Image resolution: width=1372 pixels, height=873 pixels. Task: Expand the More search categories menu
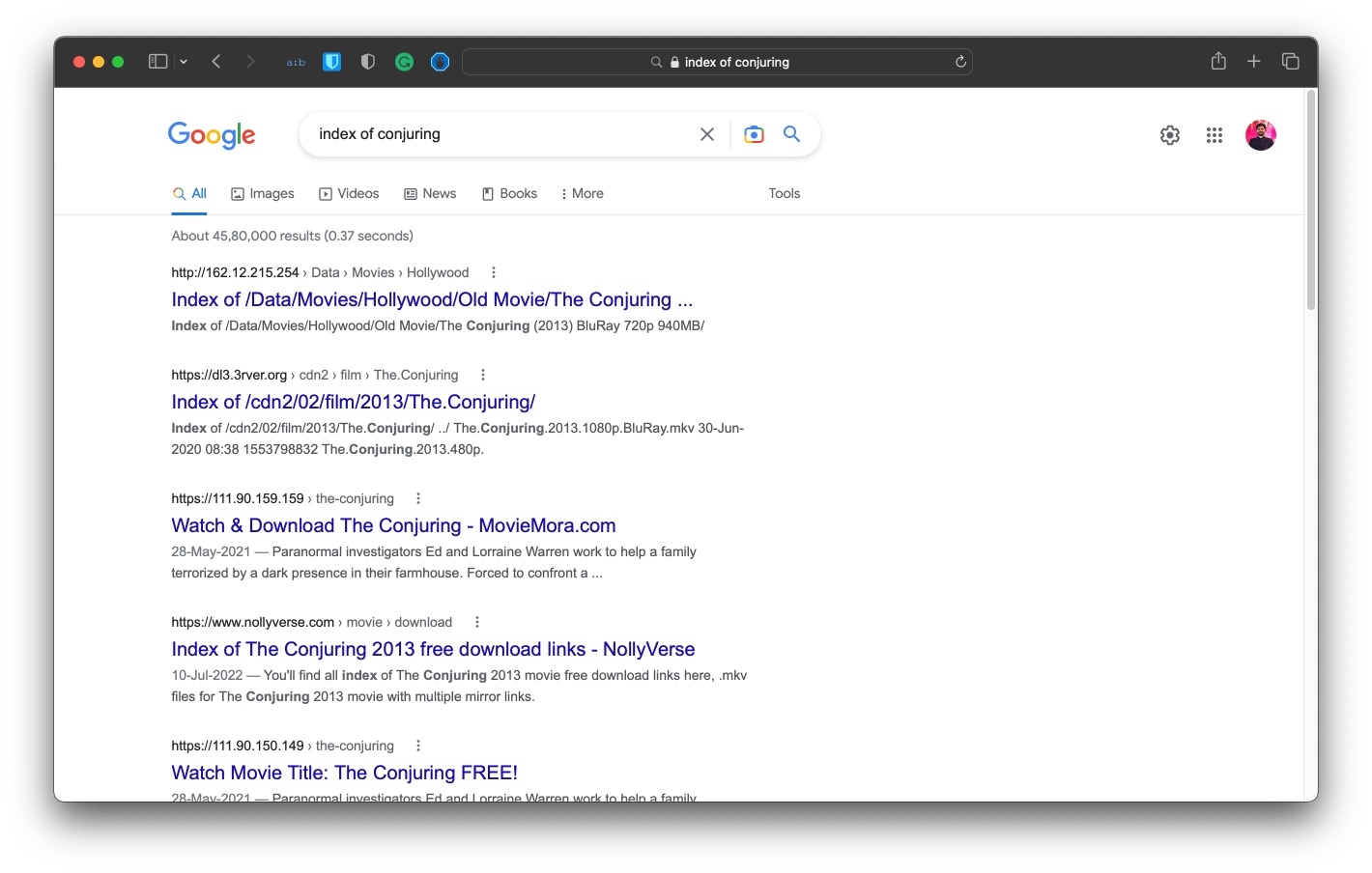click(x=582, y=194)
